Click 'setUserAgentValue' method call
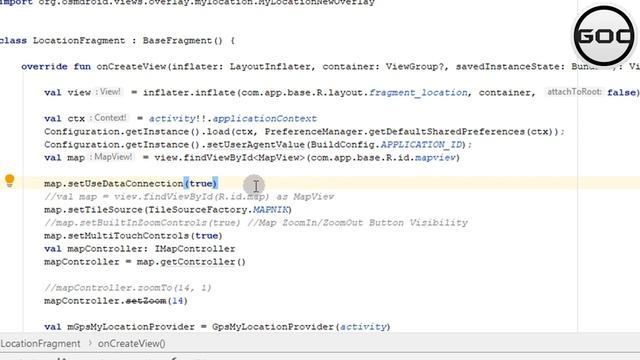Viewport: 640px width, 360px height. pos(256,145)
